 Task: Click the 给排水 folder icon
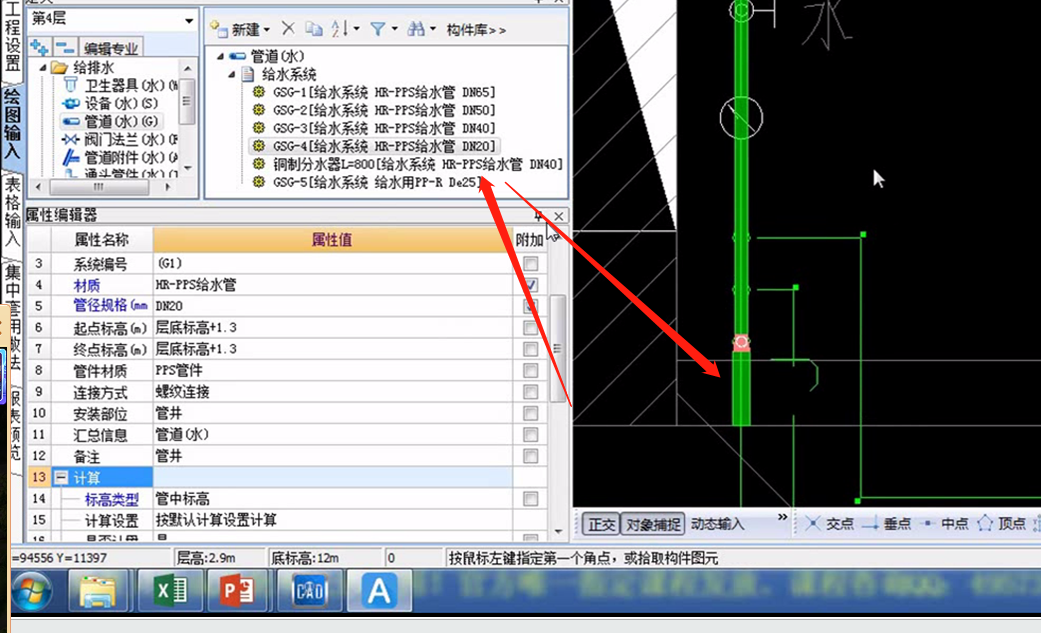[60, 67]
